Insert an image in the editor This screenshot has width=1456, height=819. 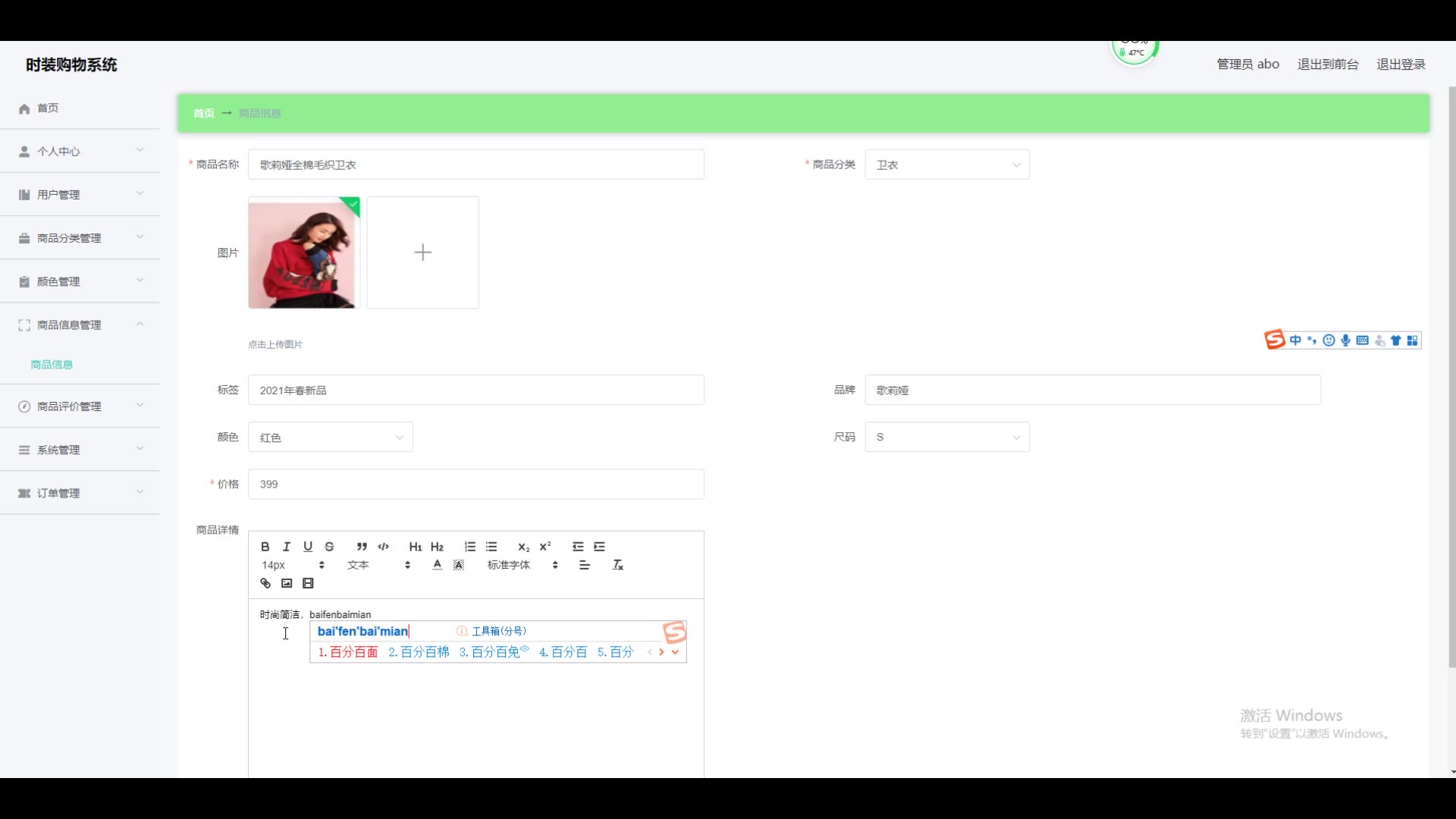[x=287, y=583]
